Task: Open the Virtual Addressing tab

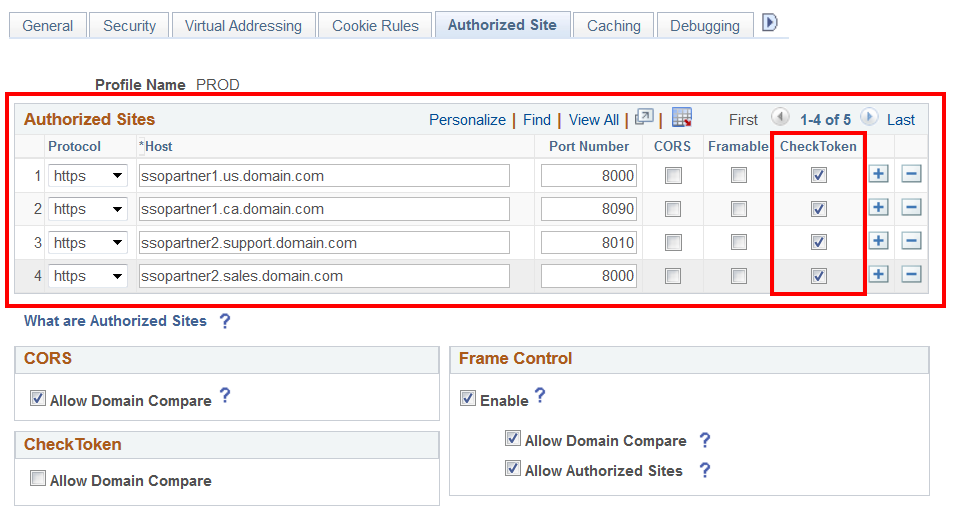Action: coord(243,26)
